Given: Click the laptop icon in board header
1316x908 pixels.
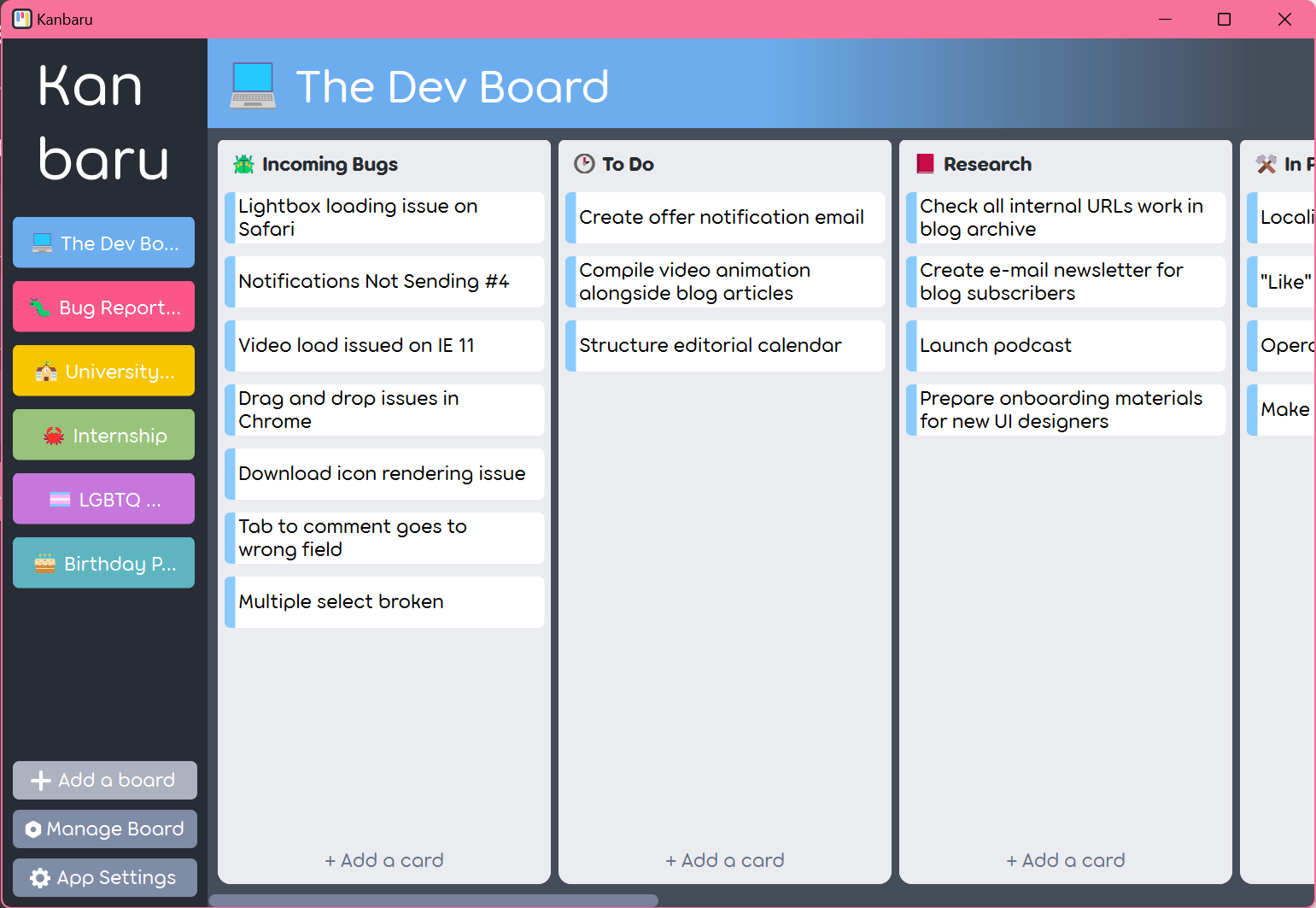Looking at the screenshot, I should click(x=253, y=86).
